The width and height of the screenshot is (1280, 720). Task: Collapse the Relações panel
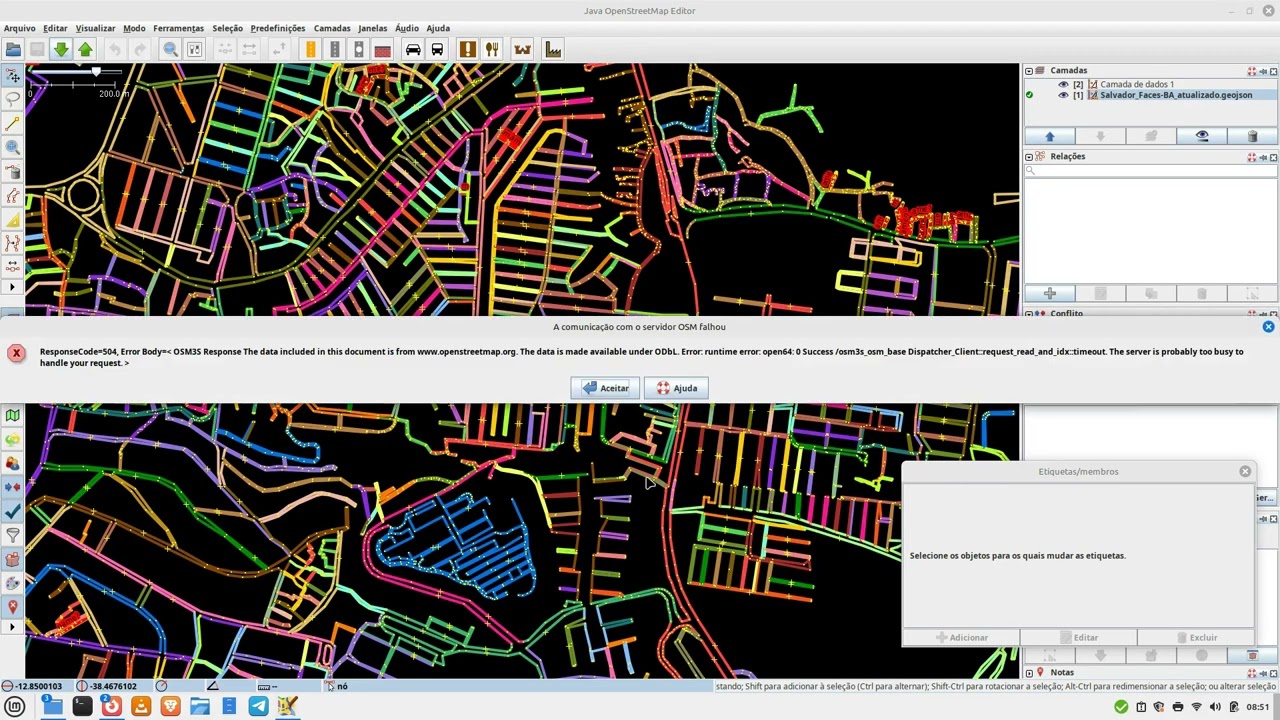pyautogui.click(x=1029, y=157)
